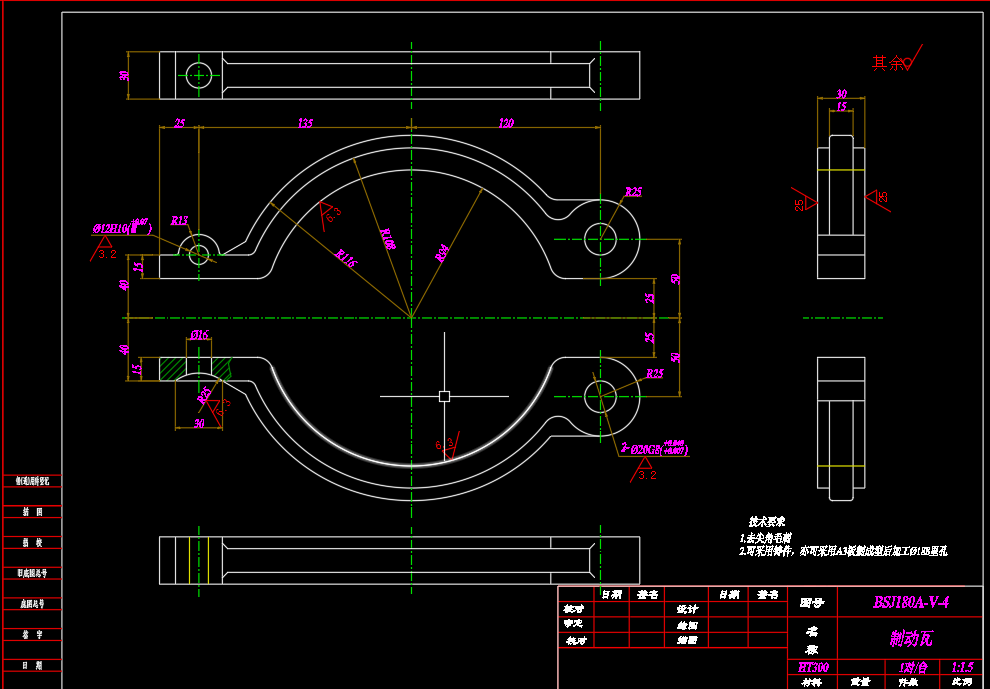Click scale value 1:1.5
Viewport: 990px width, 689px height.
(961, 668)
